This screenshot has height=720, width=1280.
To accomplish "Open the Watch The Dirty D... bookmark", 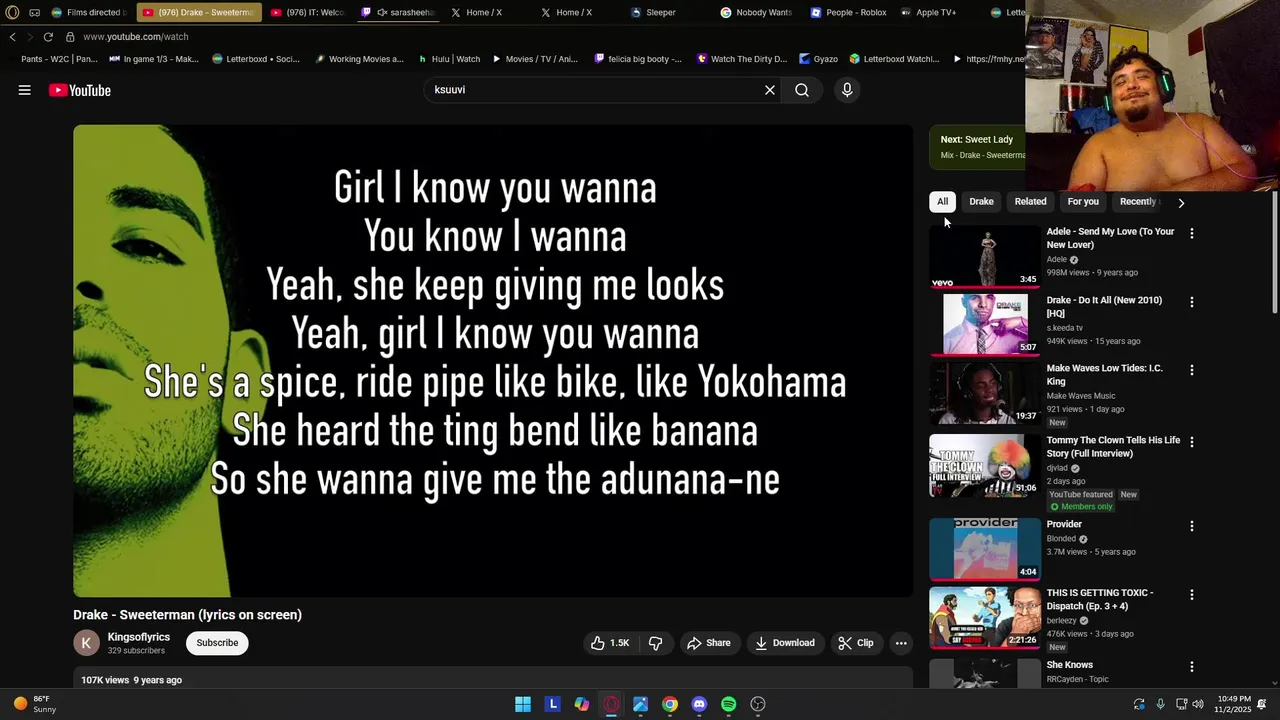I will click(x=741, y=59).
